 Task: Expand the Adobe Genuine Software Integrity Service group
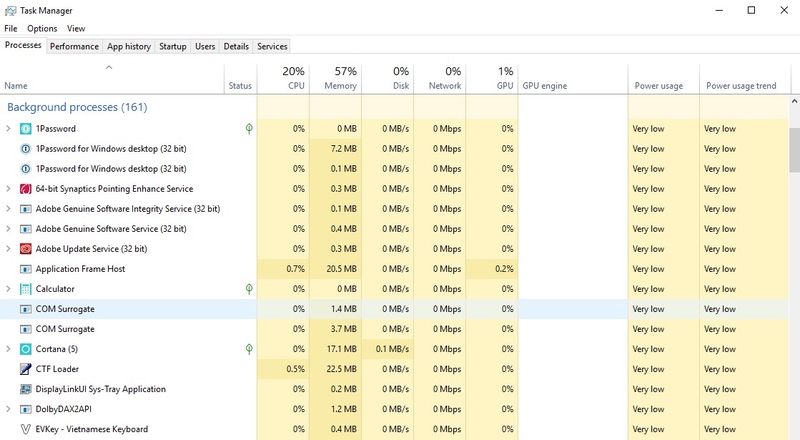(8, 209)
